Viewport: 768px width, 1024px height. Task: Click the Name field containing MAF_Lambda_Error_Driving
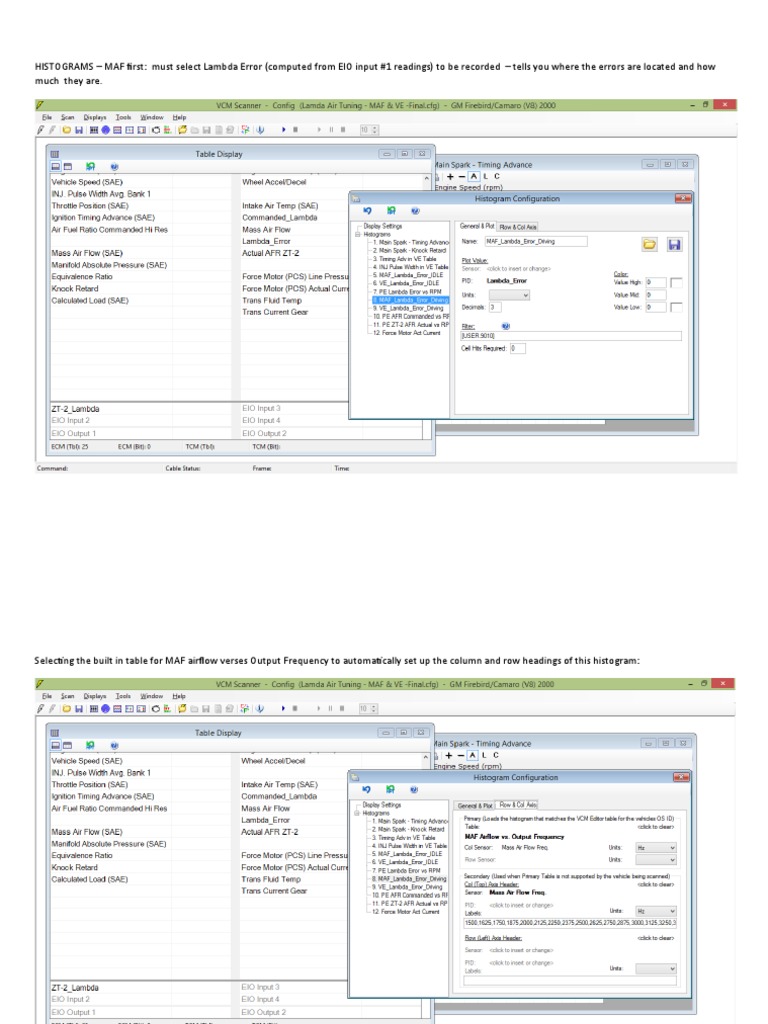coord(536,242)
